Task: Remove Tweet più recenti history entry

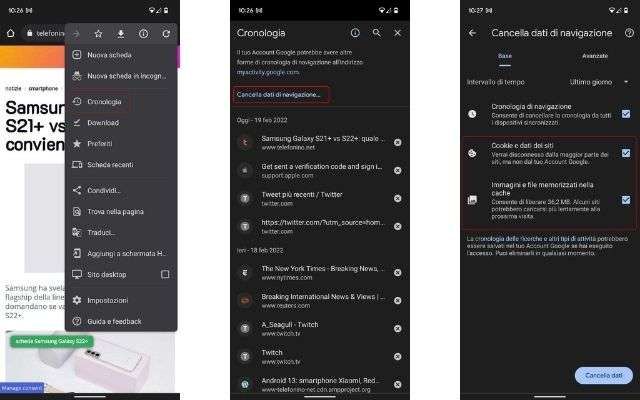Action: 398,198
